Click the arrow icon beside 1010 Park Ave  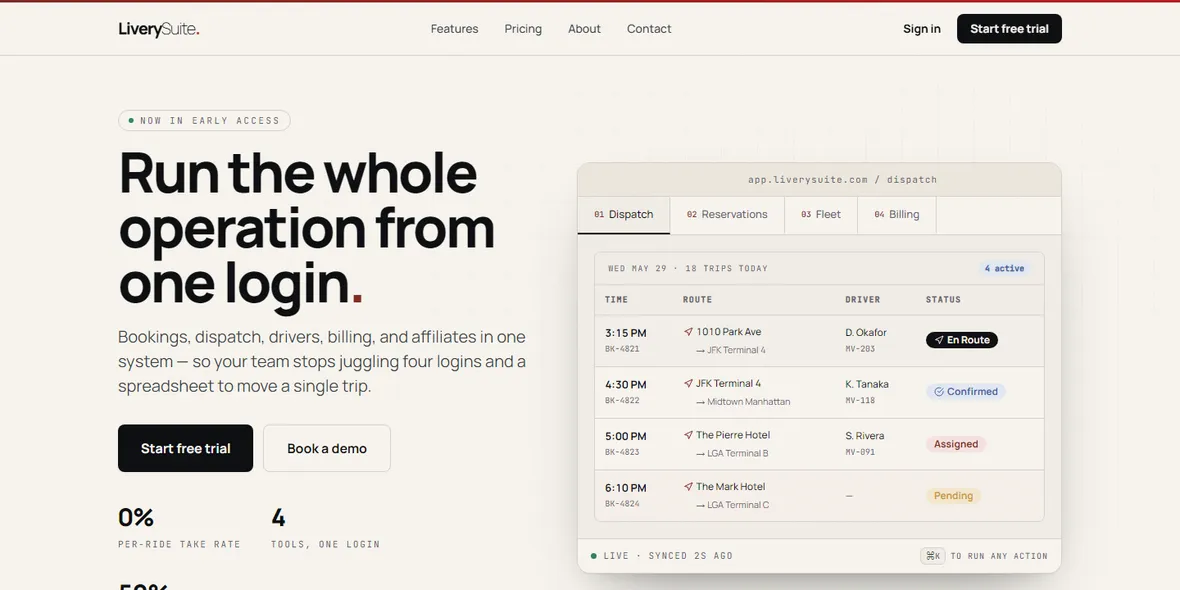pyautogui.click(x=688, y=331)
